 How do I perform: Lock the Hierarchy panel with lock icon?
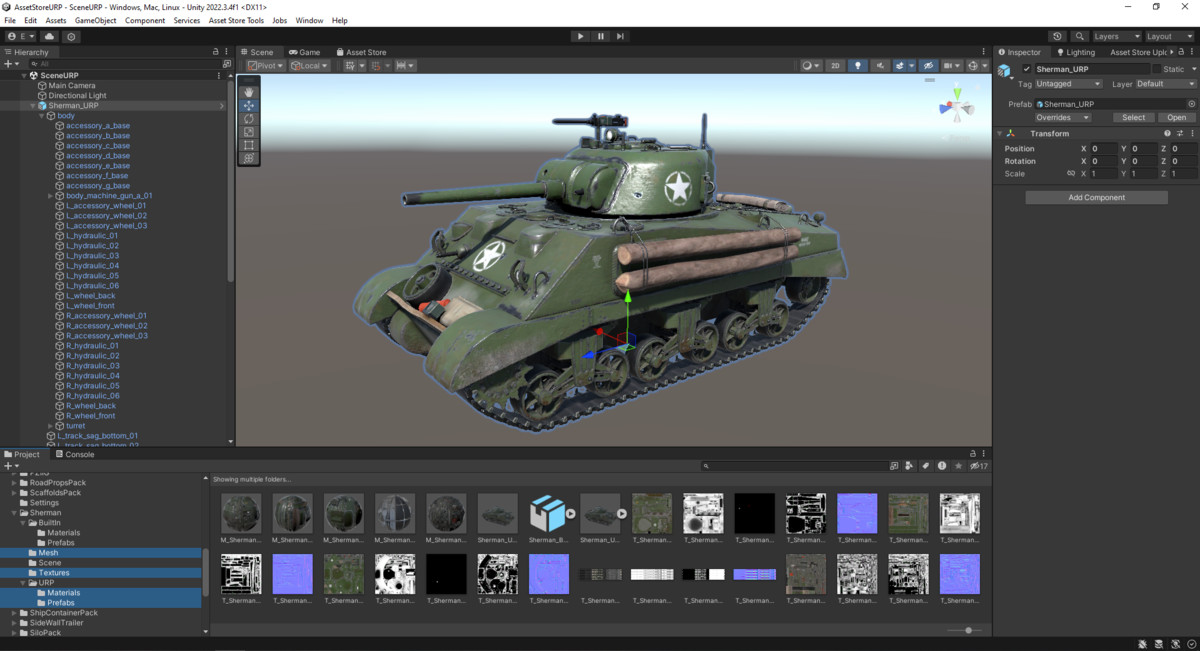(215, 52)
